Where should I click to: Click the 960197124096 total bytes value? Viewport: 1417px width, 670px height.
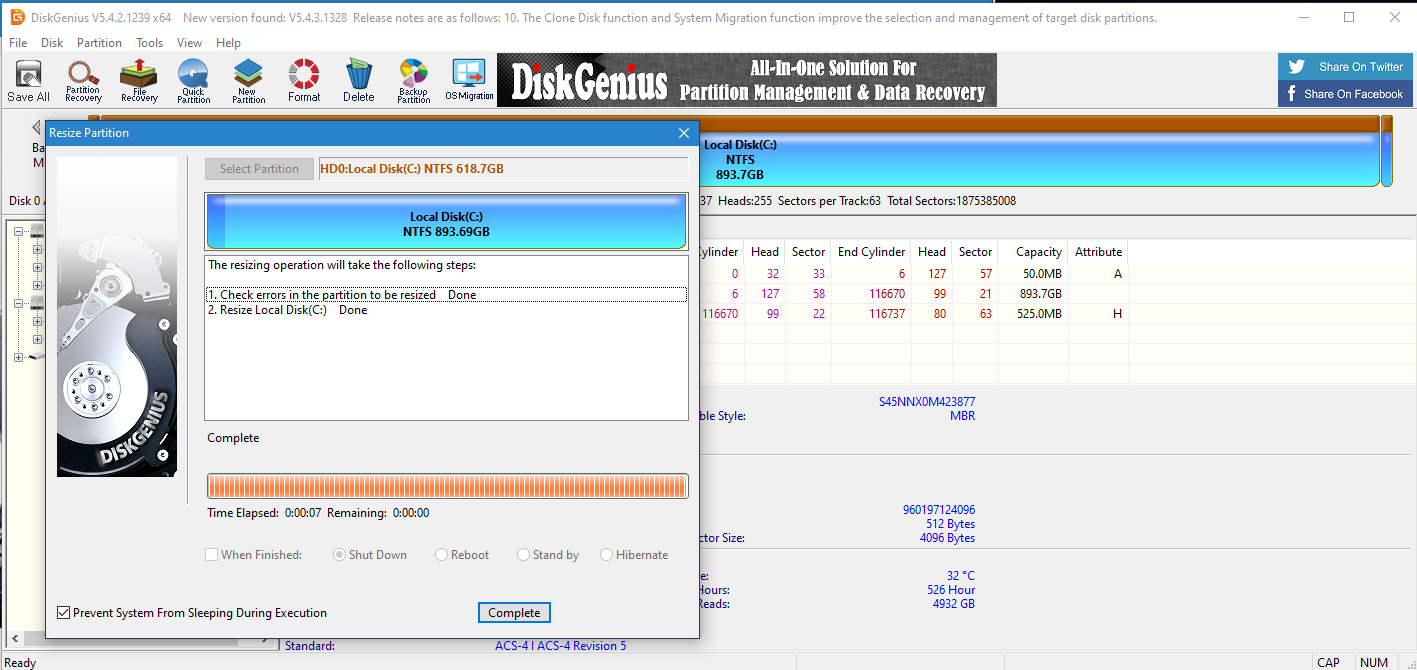pos(939,510)
